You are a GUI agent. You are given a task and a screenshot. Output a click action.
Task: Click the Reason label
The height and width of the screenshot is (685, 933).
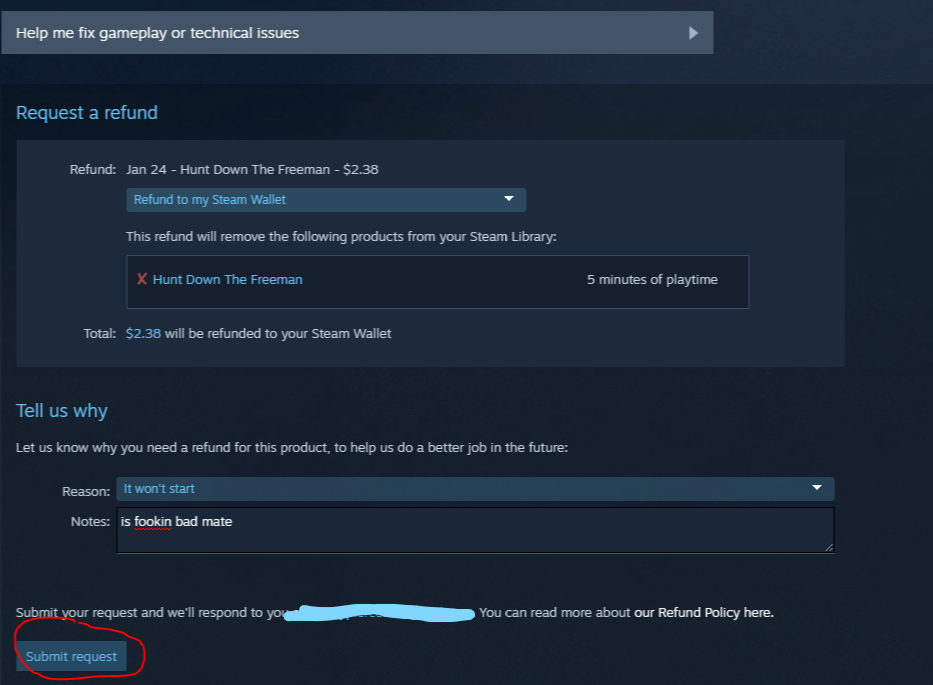coord(86,492)
